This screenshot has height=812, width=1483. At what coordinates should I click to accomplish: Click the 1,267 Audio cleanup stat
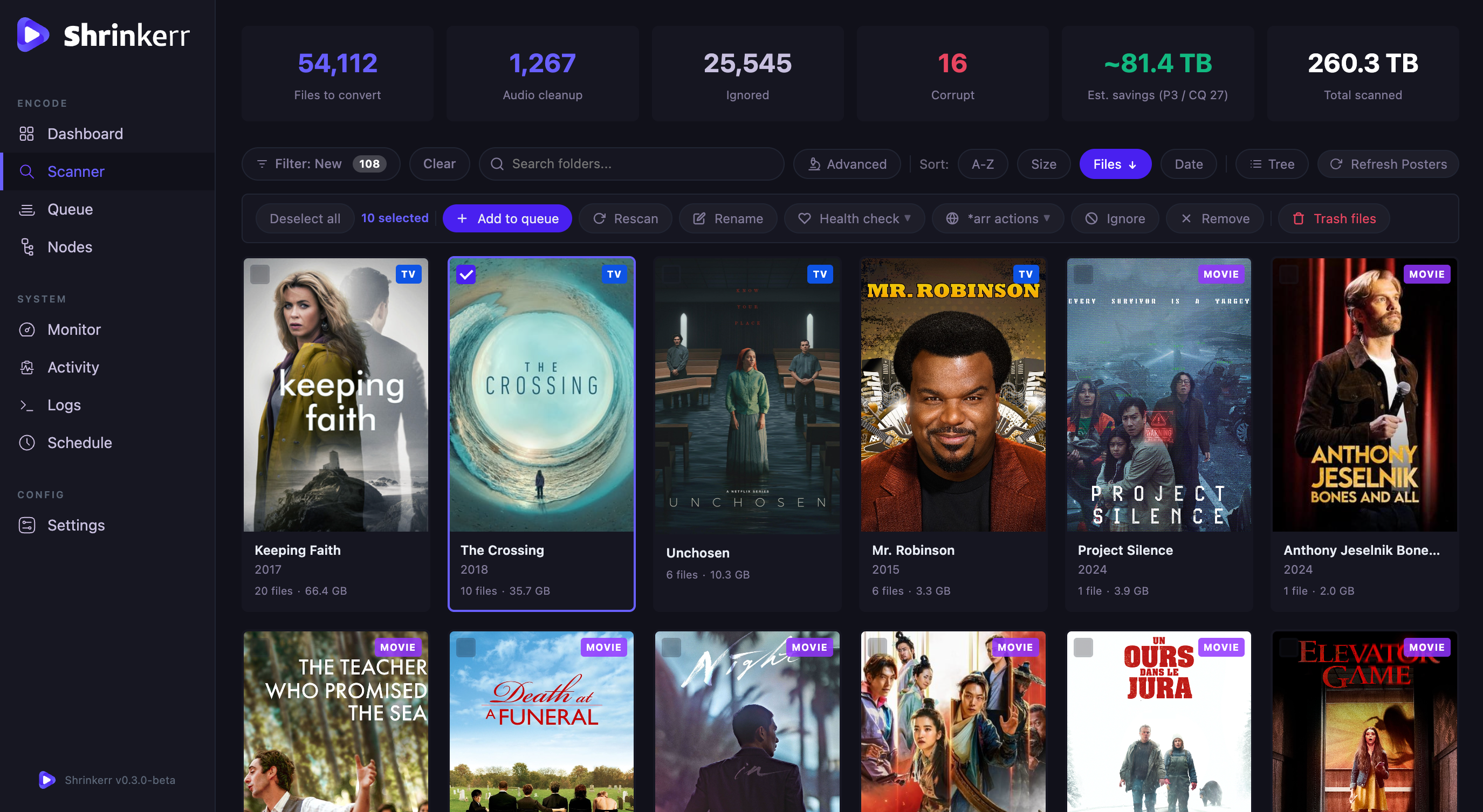click(543, 73)
